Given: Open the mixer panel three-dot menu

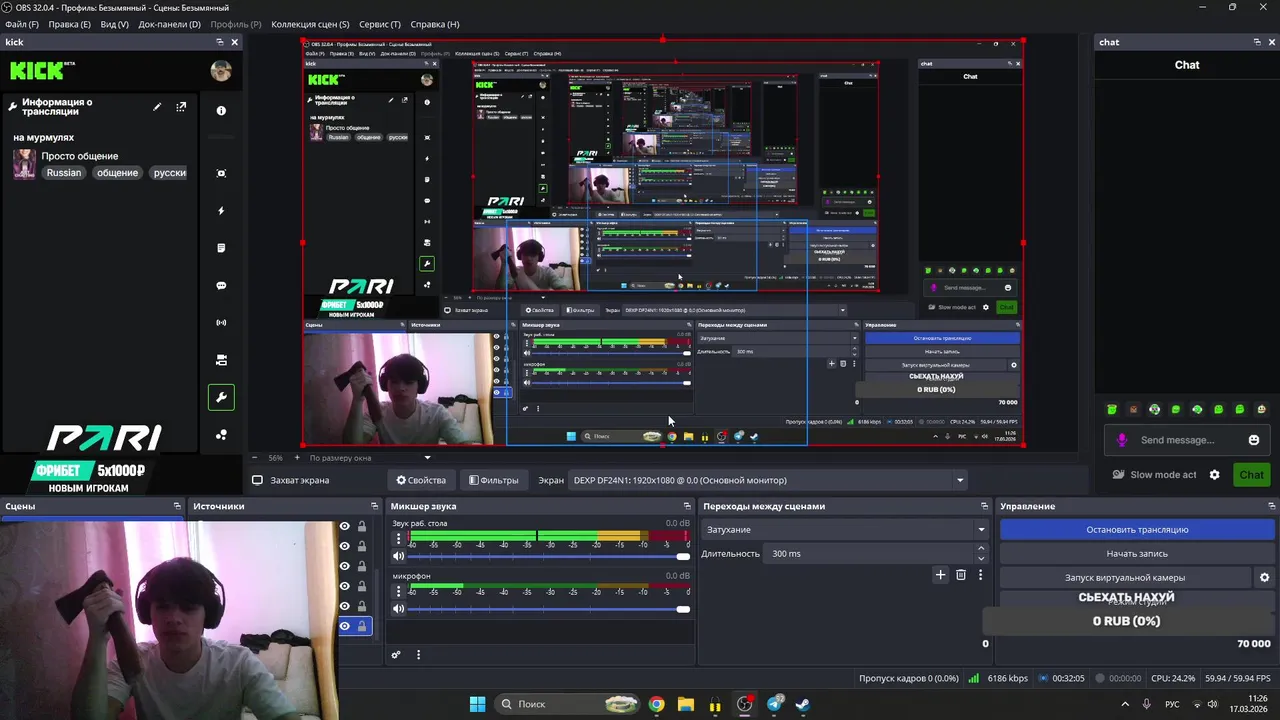Looking at the screenshot, I should pos(418,655).
